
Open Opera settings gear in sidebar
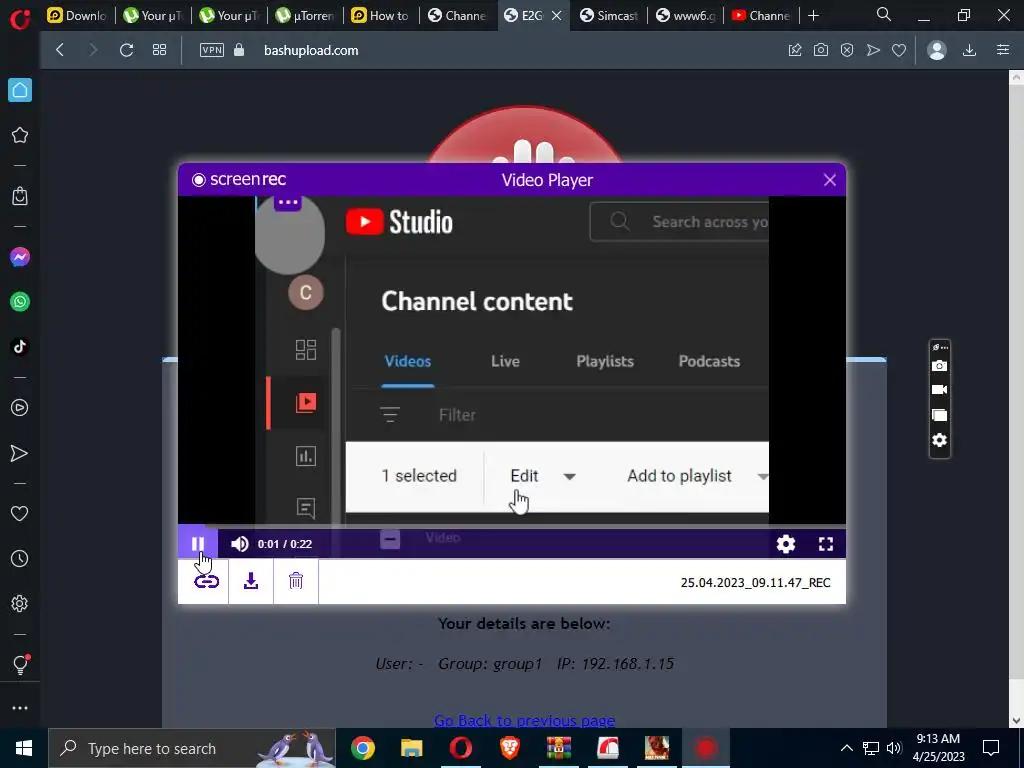[x=20, y=603]
